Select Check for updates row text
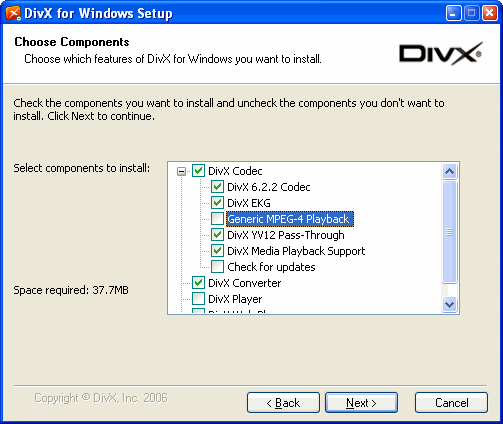The image size is (503, 424). [x=271, y=267]
